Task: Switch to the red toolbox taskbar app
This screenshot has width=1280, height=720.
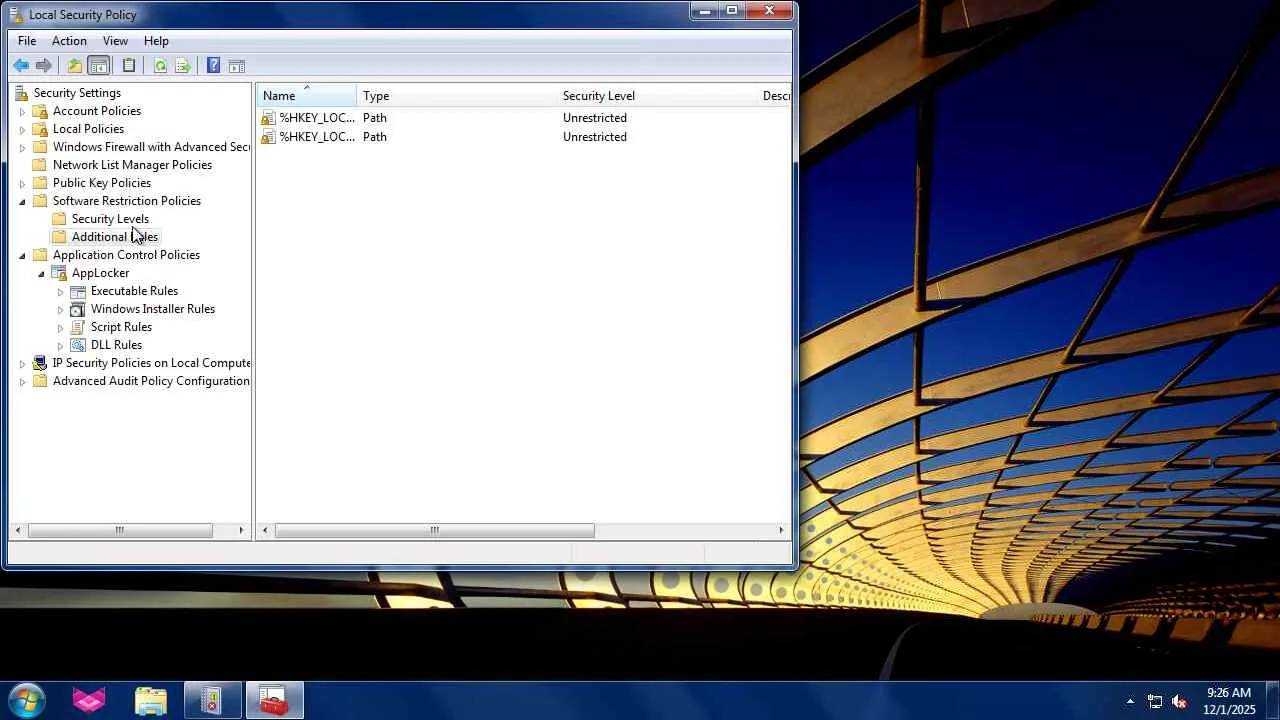Action: point(273,700)
